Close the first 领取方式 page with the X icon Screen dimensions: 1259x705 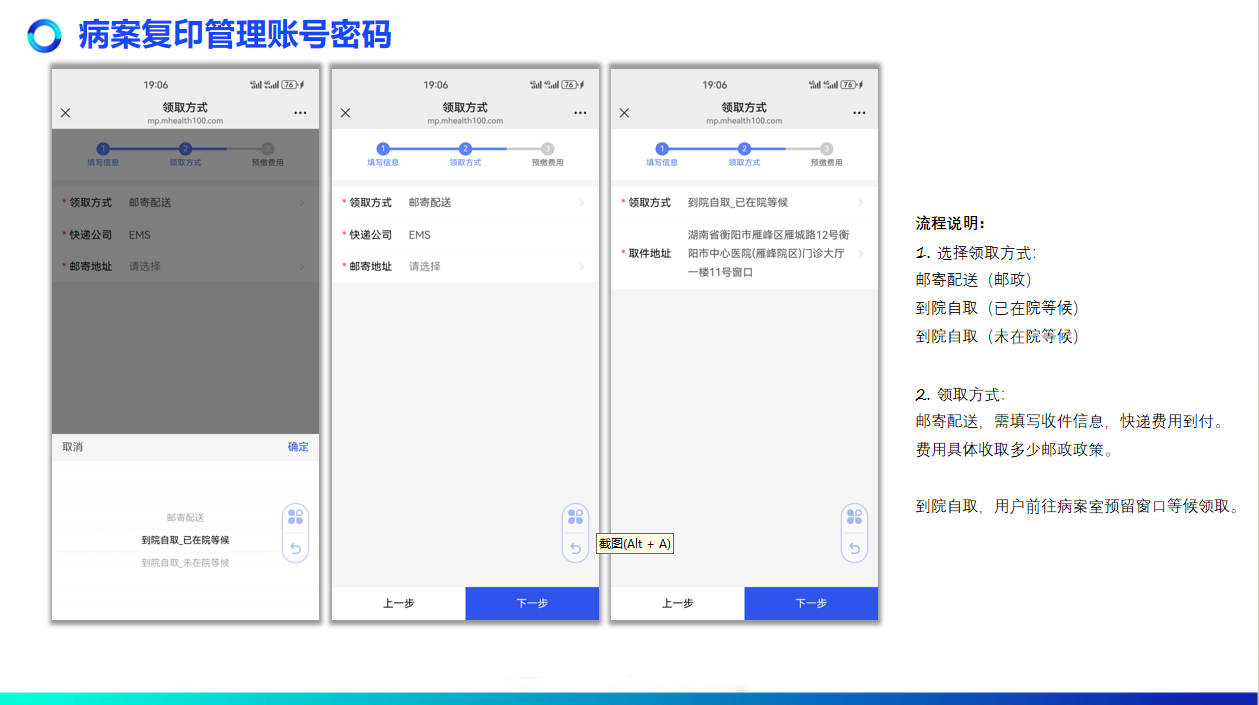(65, 112)
